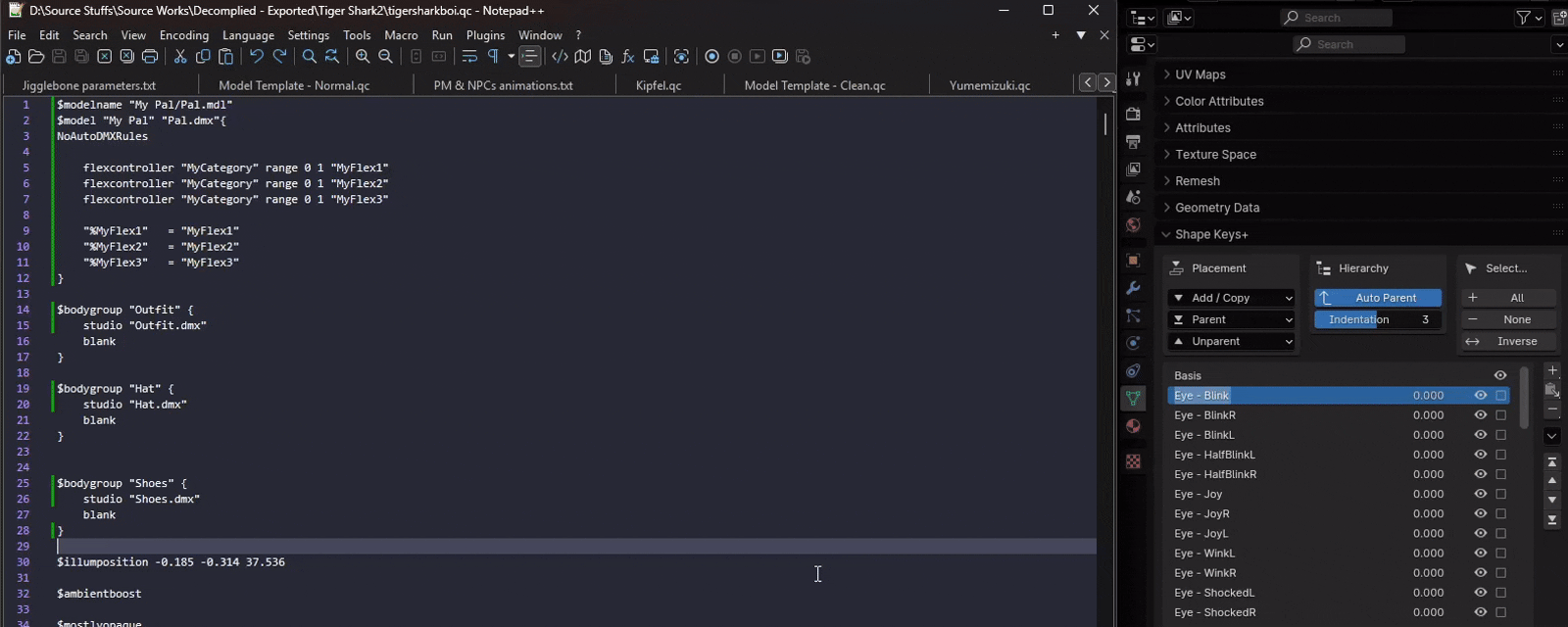
Task: Click the select Inverse button
Action: point(1509,341)
